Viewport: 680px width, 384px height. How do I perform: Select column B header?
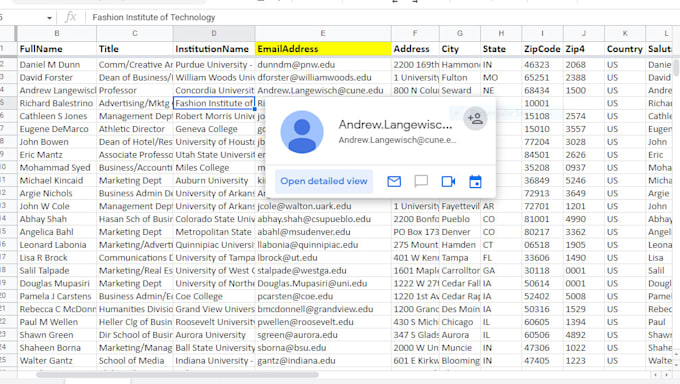click(x=57, y=33)
